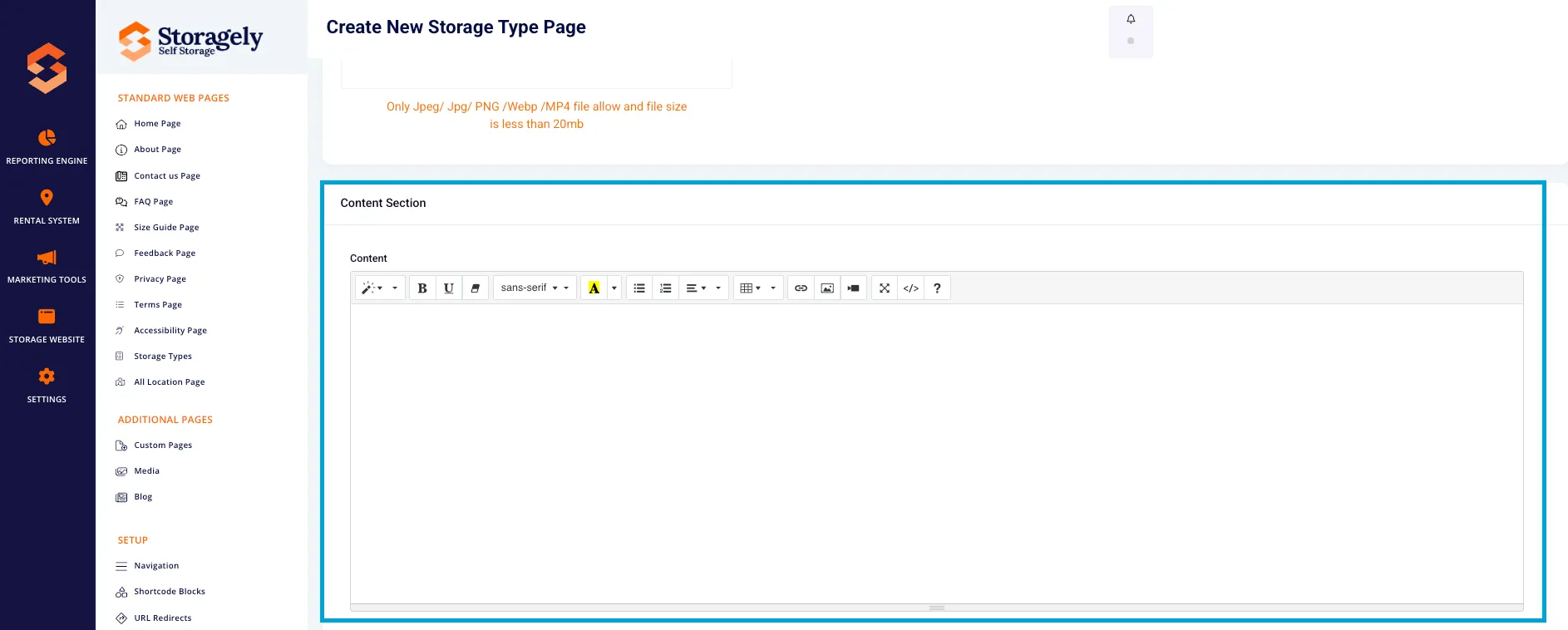
Task: Open notifications with the bell icon
Action: [1131, 19]
